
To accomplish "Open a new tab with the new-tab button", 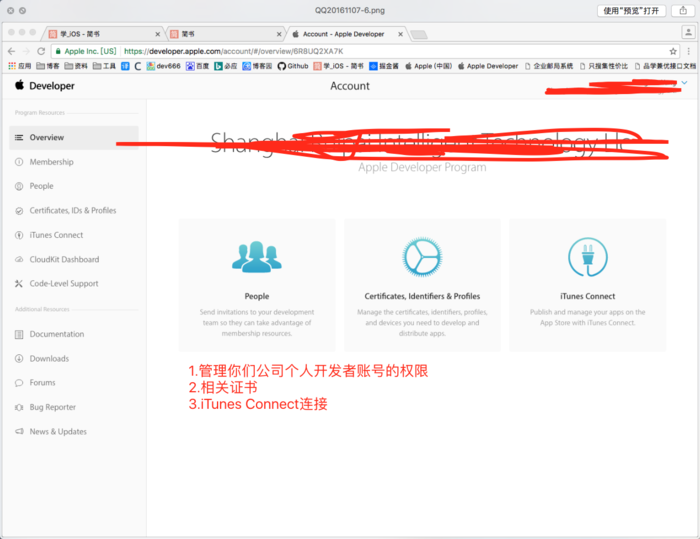I will coord(419,34).
